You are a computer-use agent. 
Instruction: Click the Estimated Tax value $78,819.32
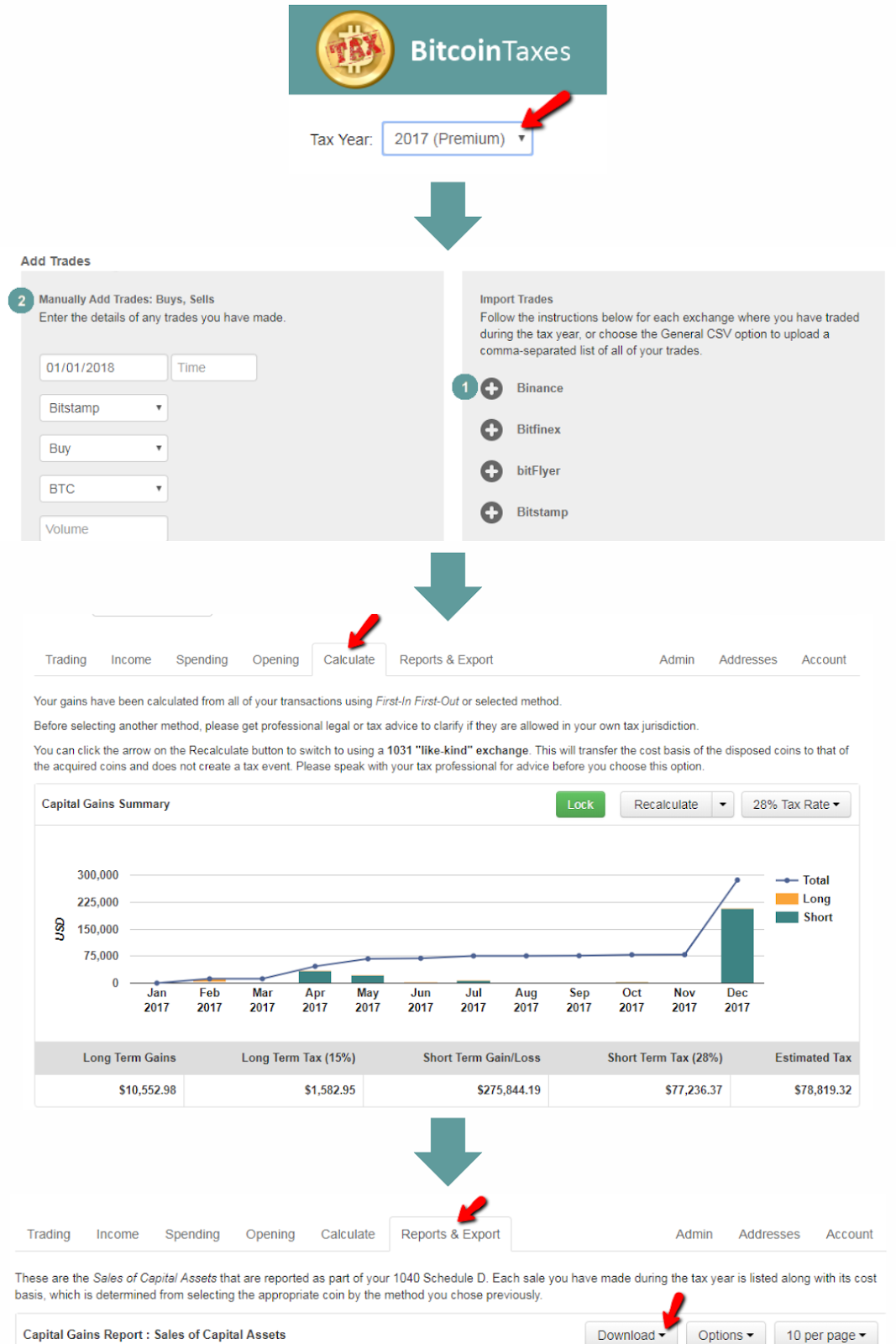pos(823,1090)
